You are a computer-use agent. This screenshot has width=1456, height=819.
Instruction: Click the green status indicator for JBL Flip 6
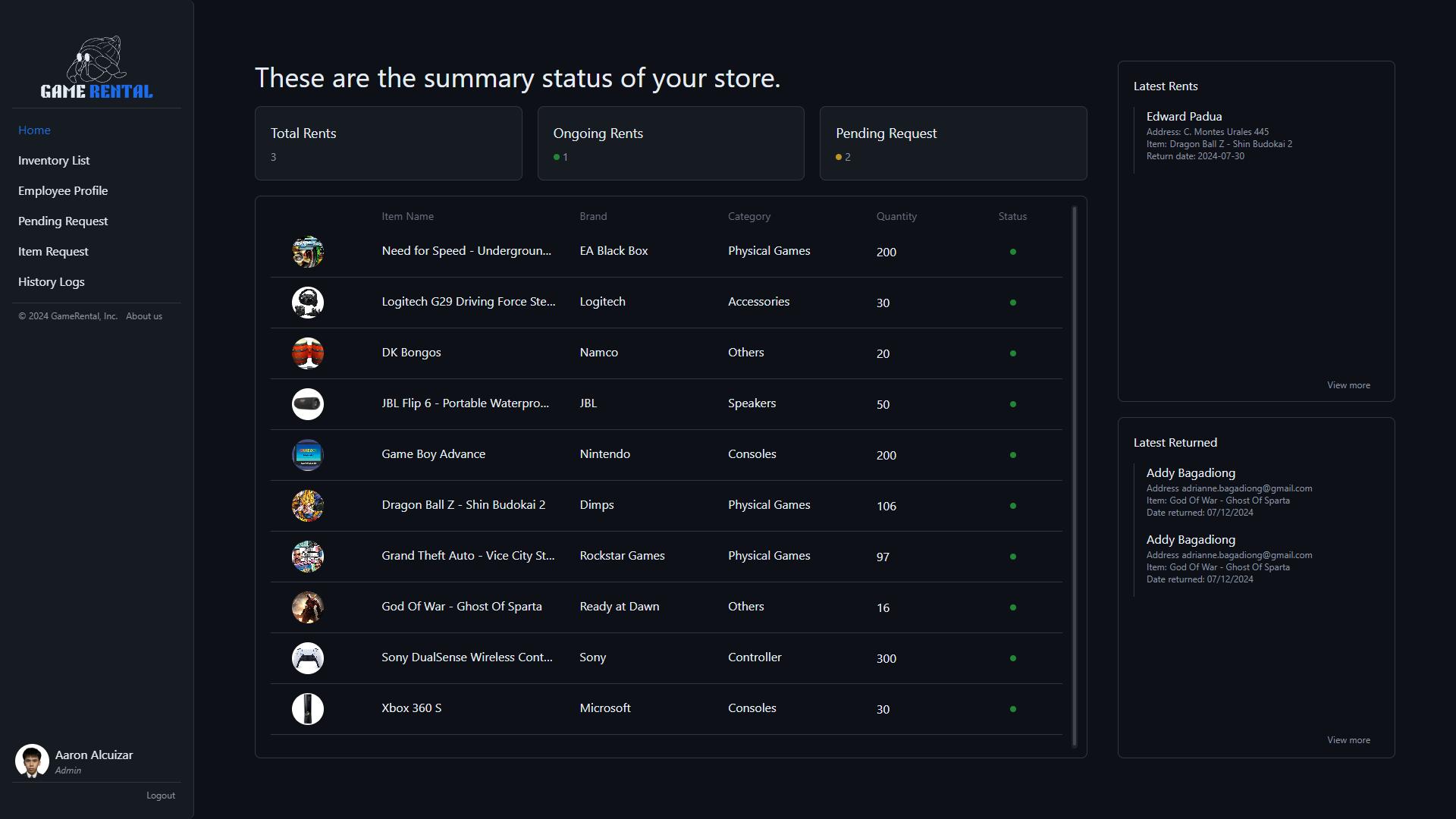tap(1013, 404)
